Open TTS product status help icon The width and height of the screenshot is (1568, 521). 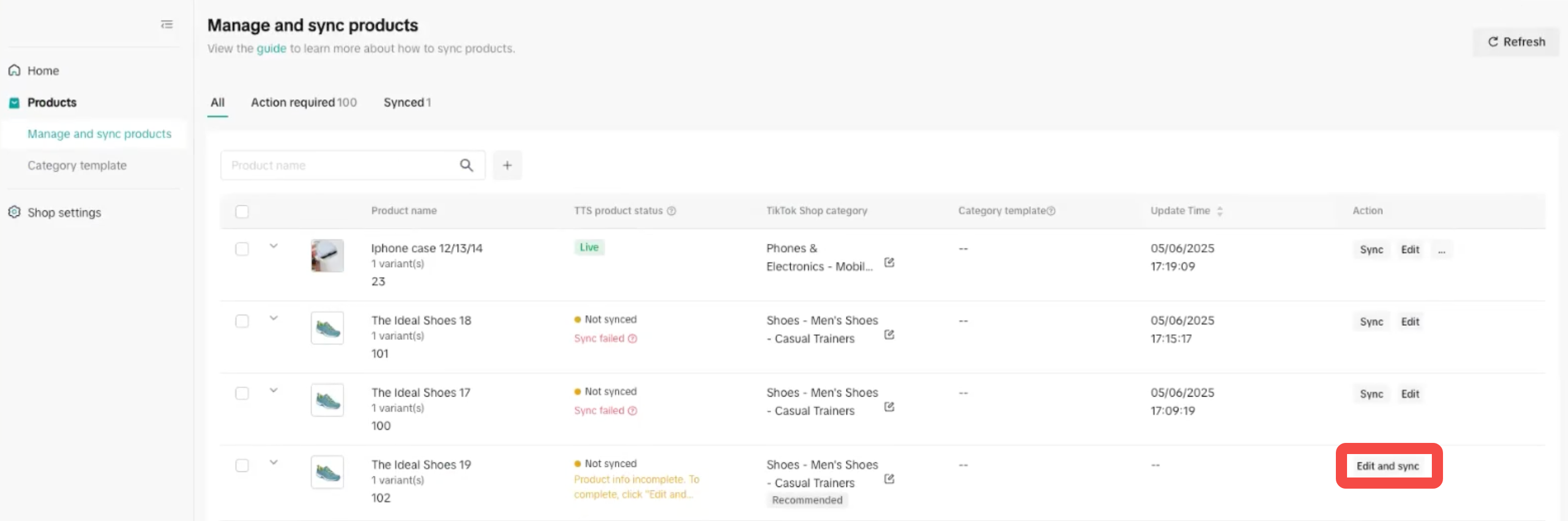pyautogui.click(x=671, y=211)
